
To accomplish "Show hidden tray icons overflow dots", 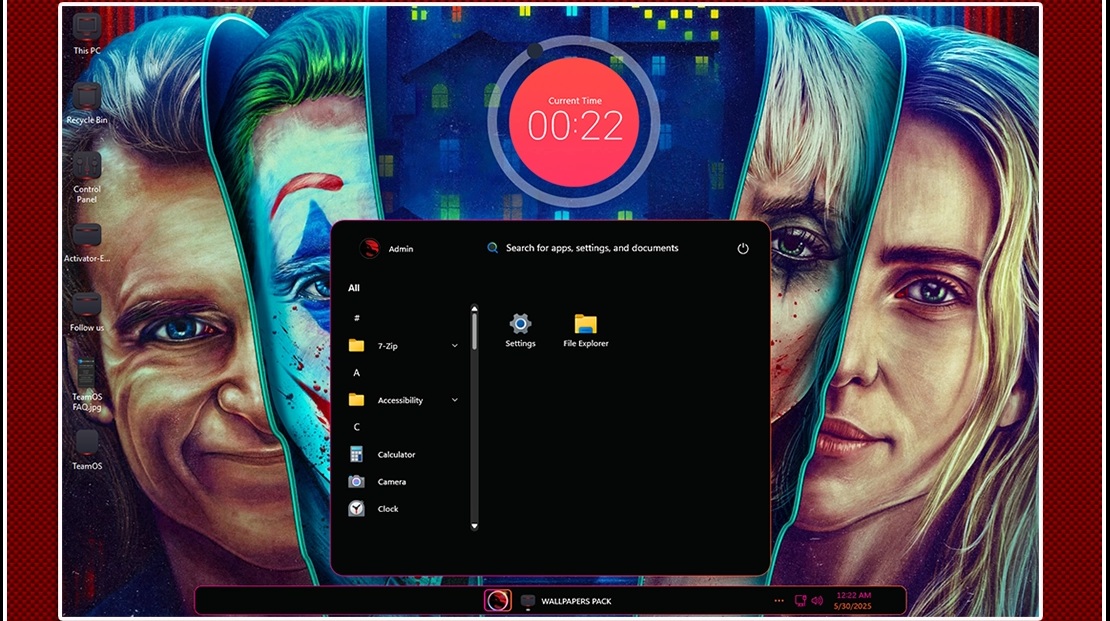I will (779, 601).
